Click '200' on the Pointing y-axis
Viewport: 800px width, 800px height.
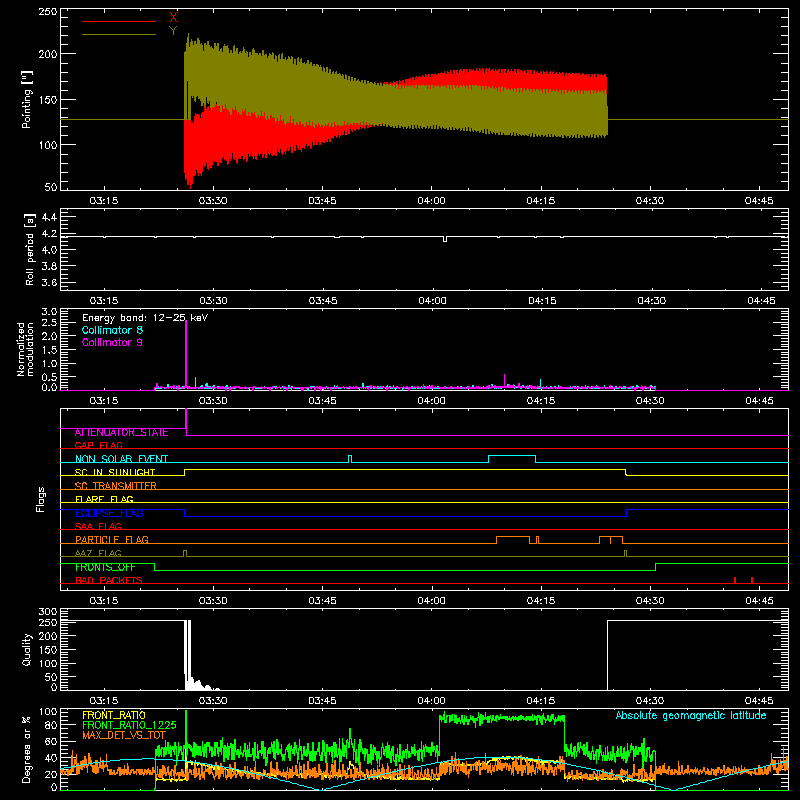click(48, 54)
